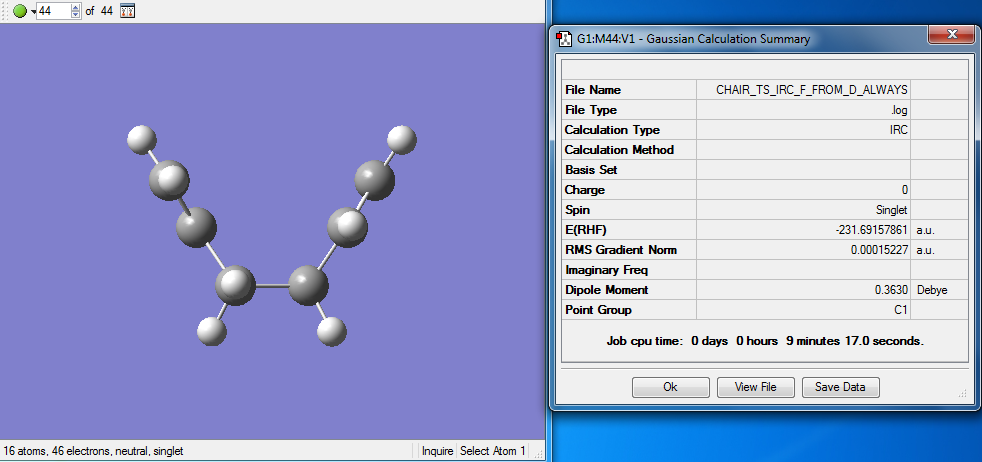Image resolution: width=982 pixels, height=462 pixels.
Task: Grab the toolbar drag handle at left
Action: coord(4,11)
